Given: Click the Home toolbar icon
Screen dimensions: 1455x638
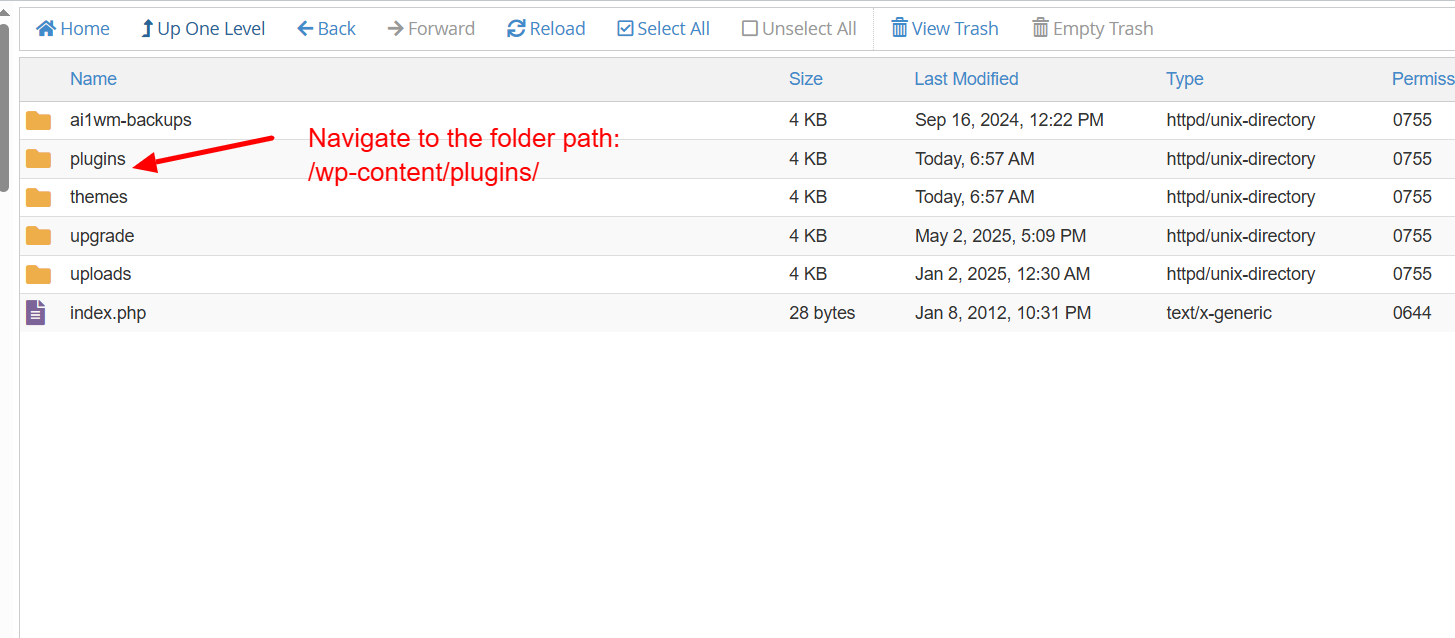Looking at the screenshot, I should coord(46,29).
